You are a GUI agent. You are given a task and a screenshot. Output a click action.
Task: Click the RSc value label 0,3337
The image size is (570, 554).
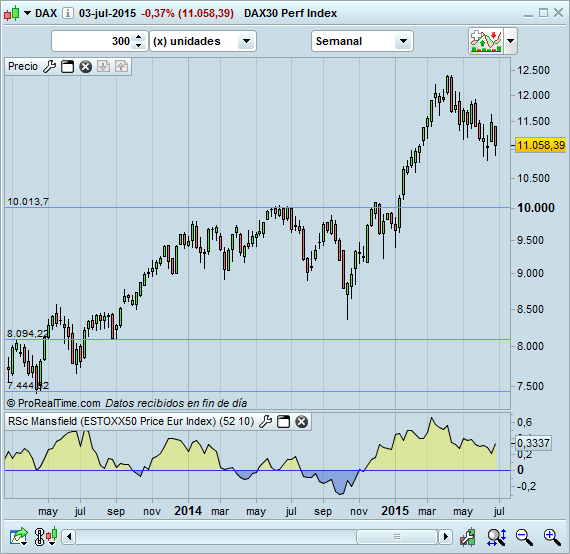click(533, 443)
